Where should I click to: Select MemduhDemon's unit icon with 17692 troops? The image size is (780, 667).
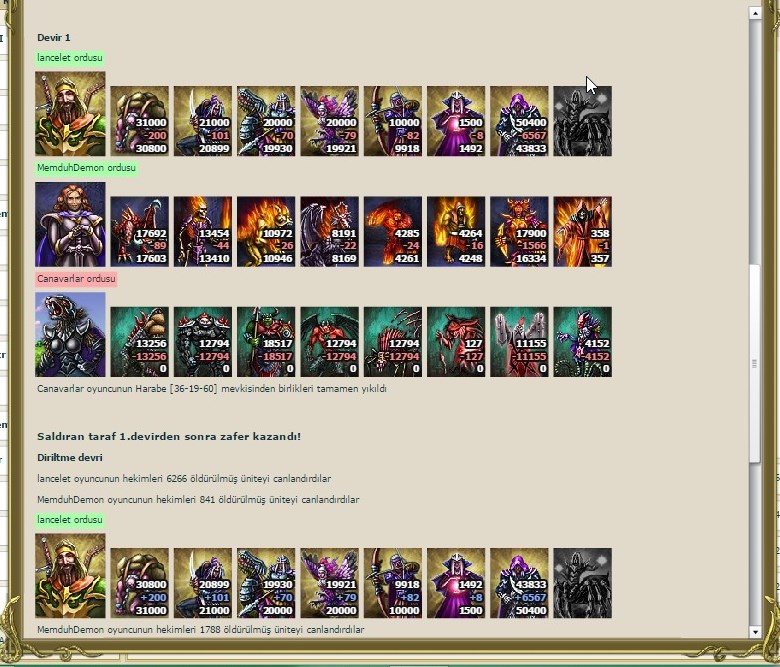click(139, 231)
